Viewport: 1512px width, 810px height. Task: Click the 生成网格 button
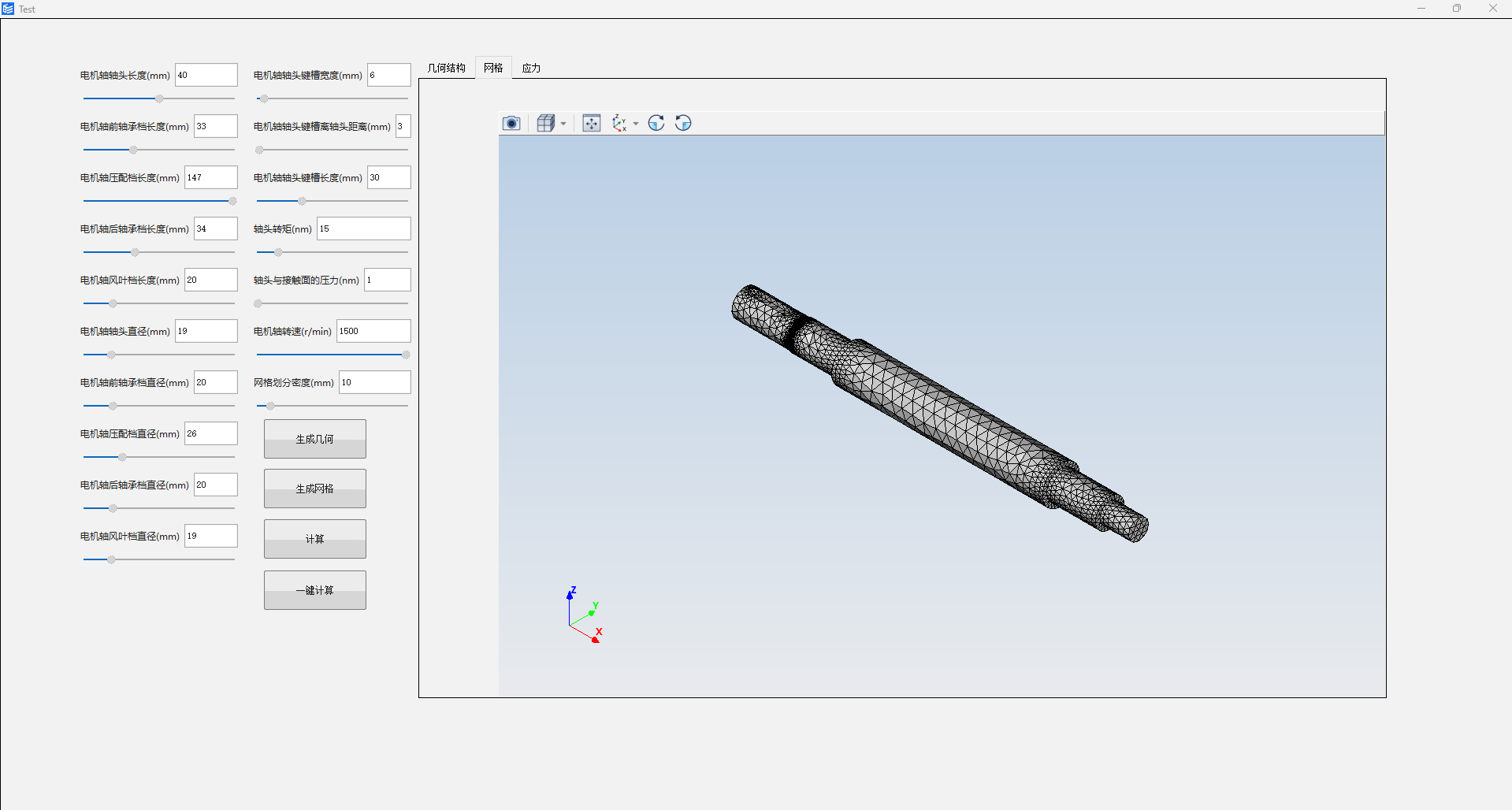(315, 489)
